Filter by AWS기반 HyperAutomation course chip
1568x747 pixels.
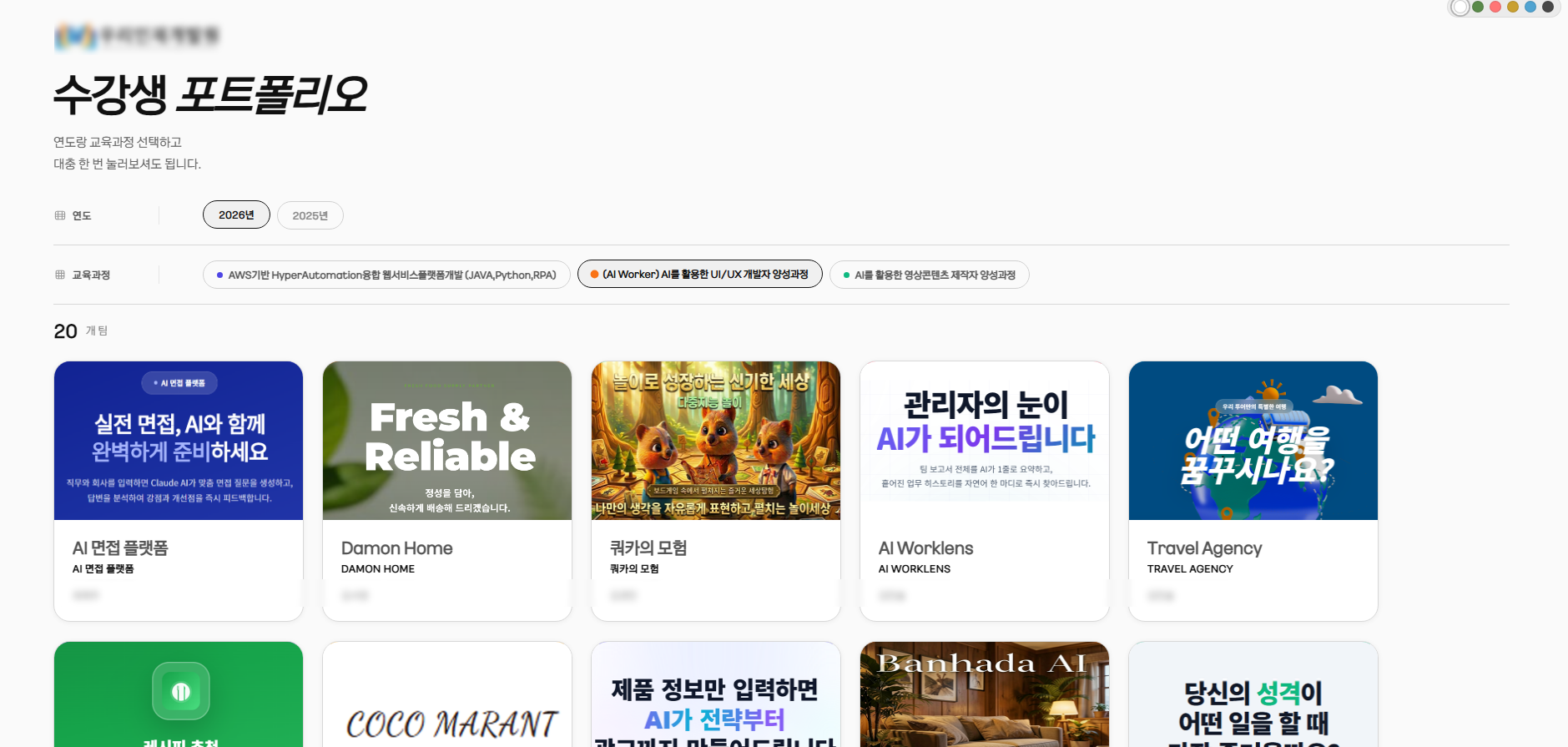tap(386, 275)
